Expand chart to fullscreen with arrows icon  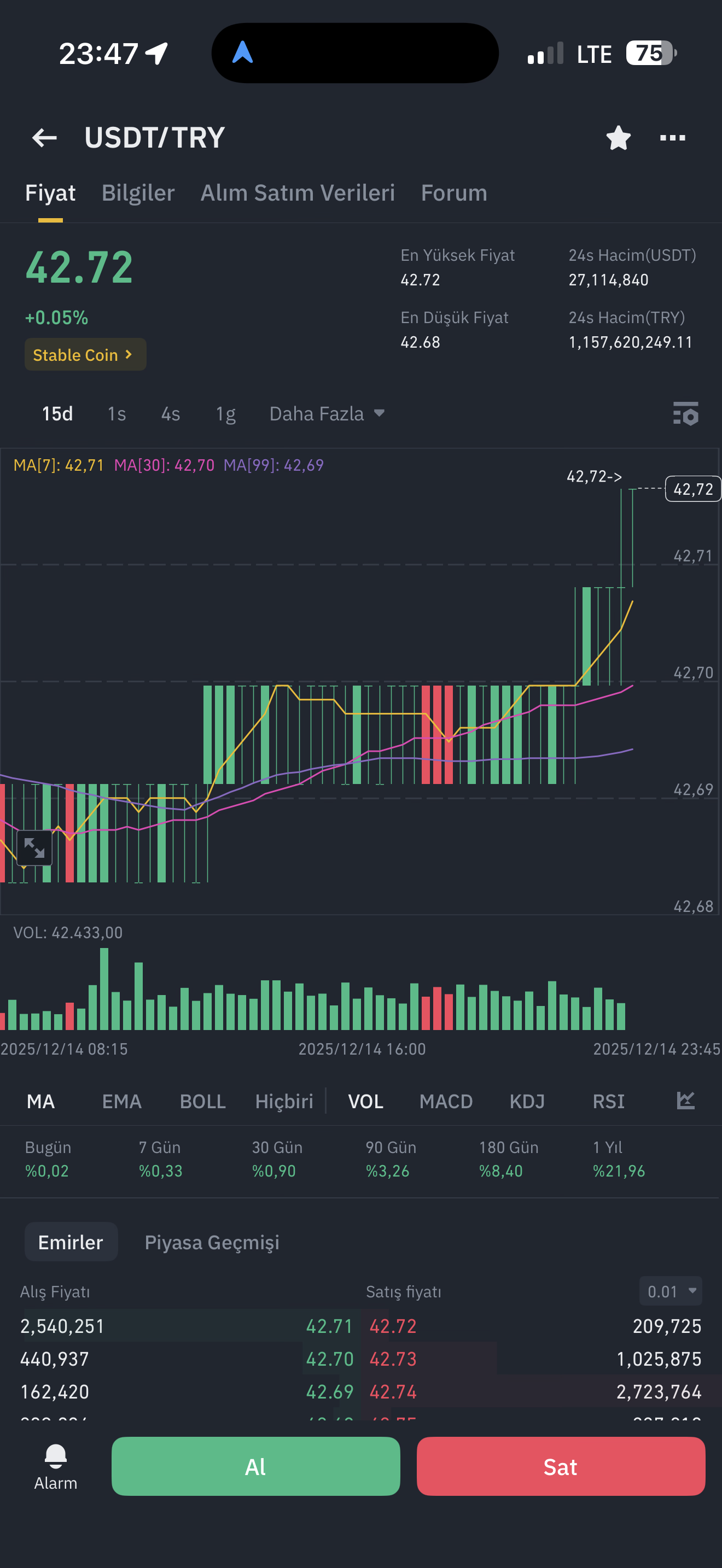click(34, 847)
